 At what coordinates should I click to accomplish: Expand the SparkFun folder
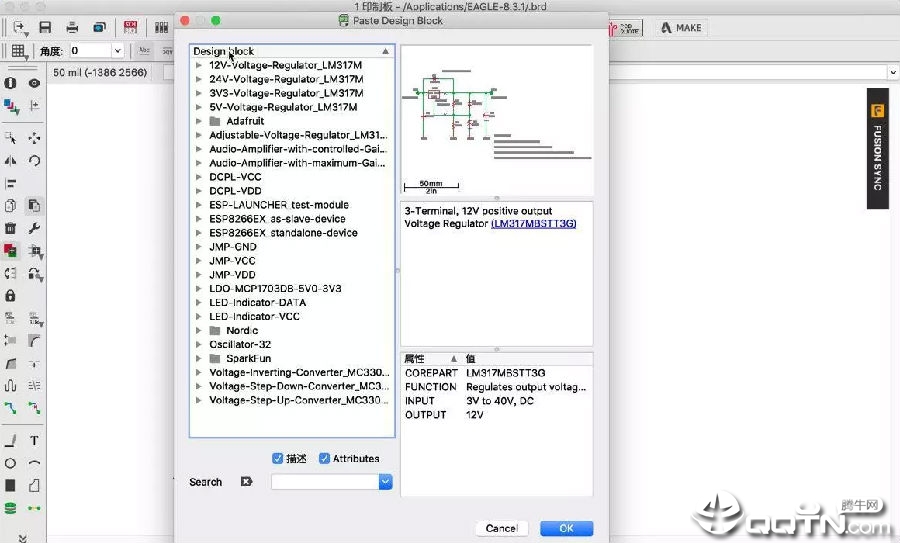tap(199, 358)
